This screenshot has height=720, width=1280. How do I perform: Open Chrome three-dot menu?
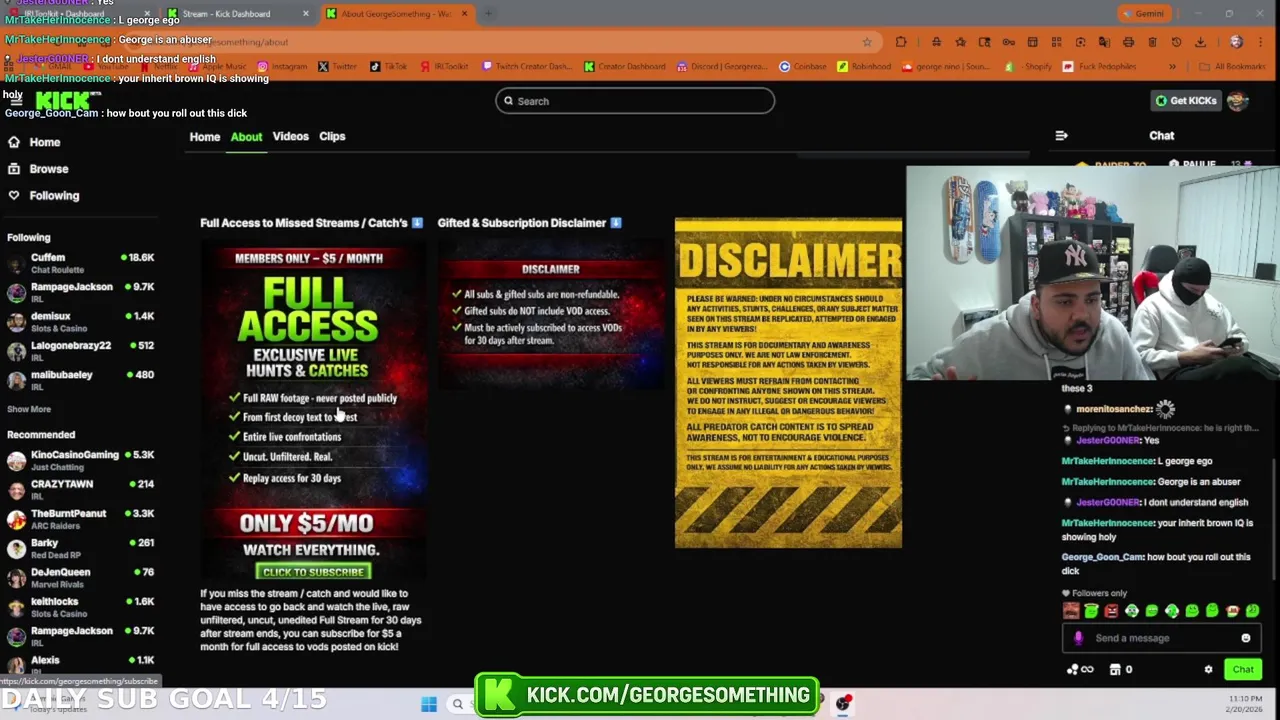(x=1260, y=42)
